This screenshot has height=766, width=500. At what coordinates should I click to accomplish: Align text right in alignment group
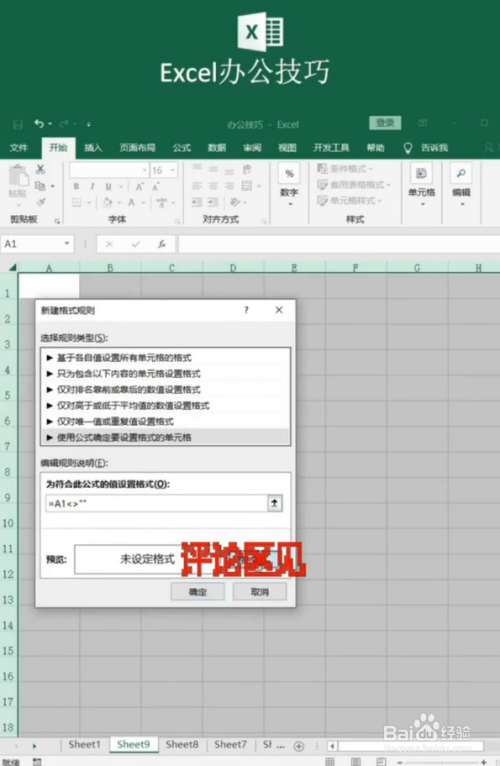[229, 186]
